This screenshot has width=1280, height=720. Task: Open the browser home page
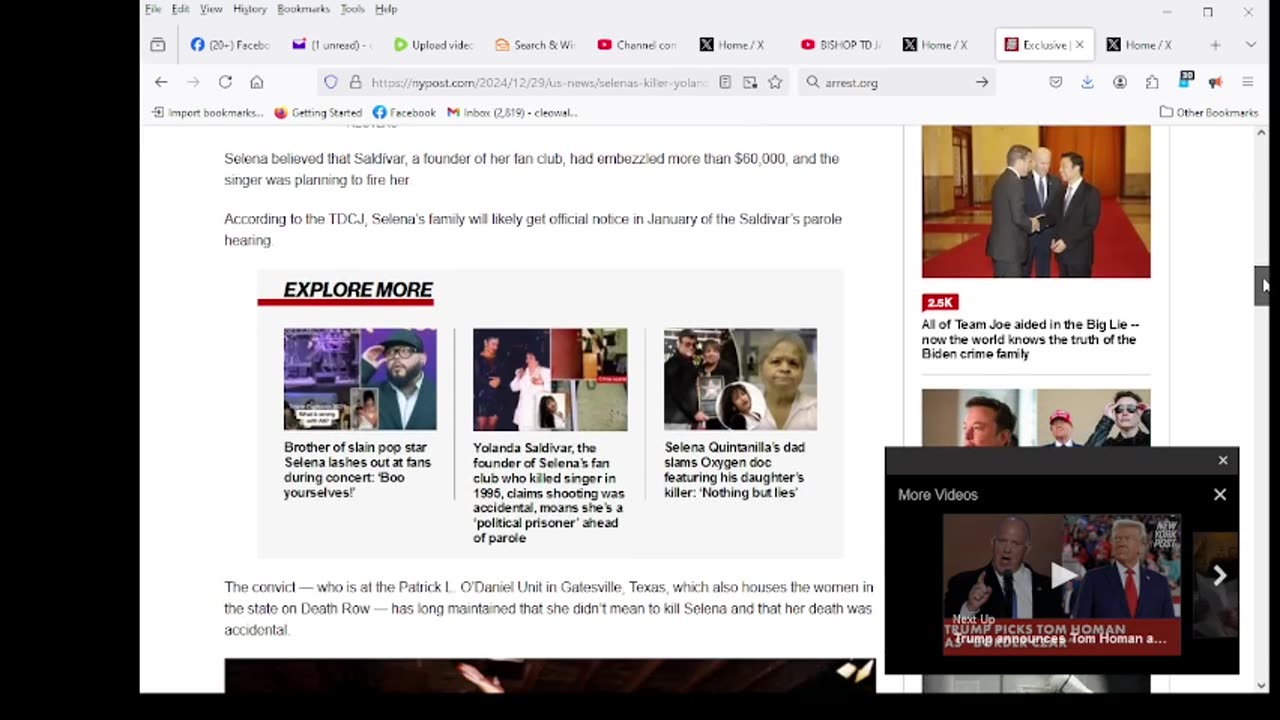point(257,82)
